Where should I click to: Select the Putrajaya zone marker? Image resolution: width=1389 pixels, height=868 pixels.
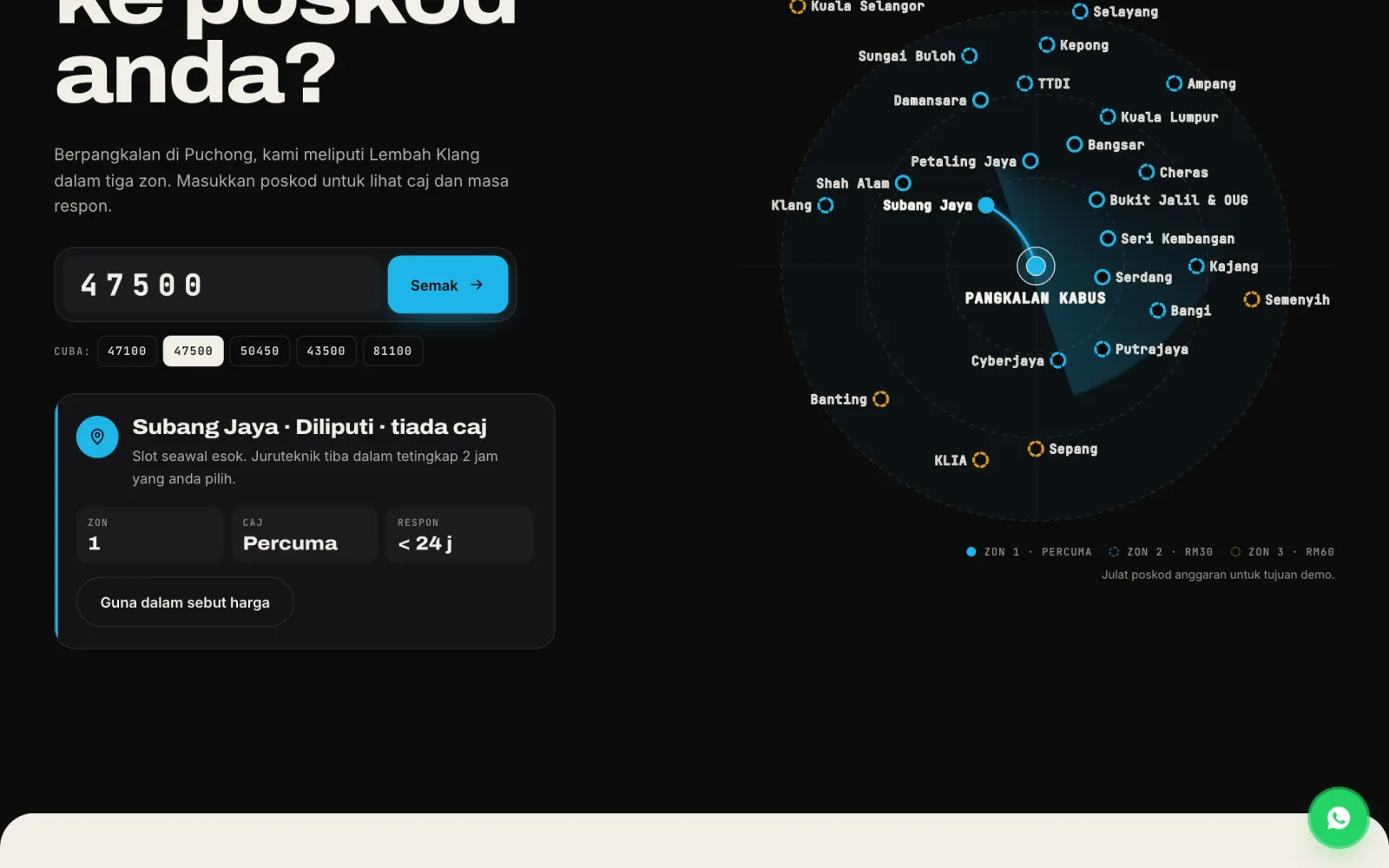1102,349
